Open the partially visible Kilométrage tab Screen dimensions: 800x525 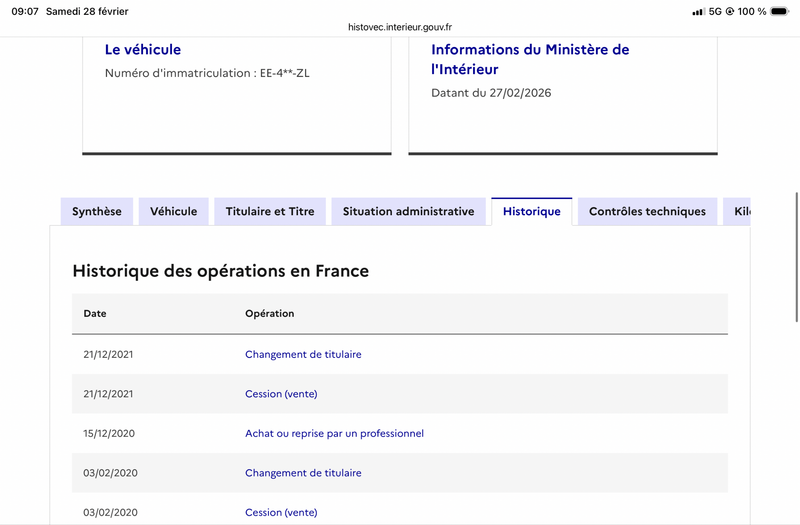click(740, 211)
